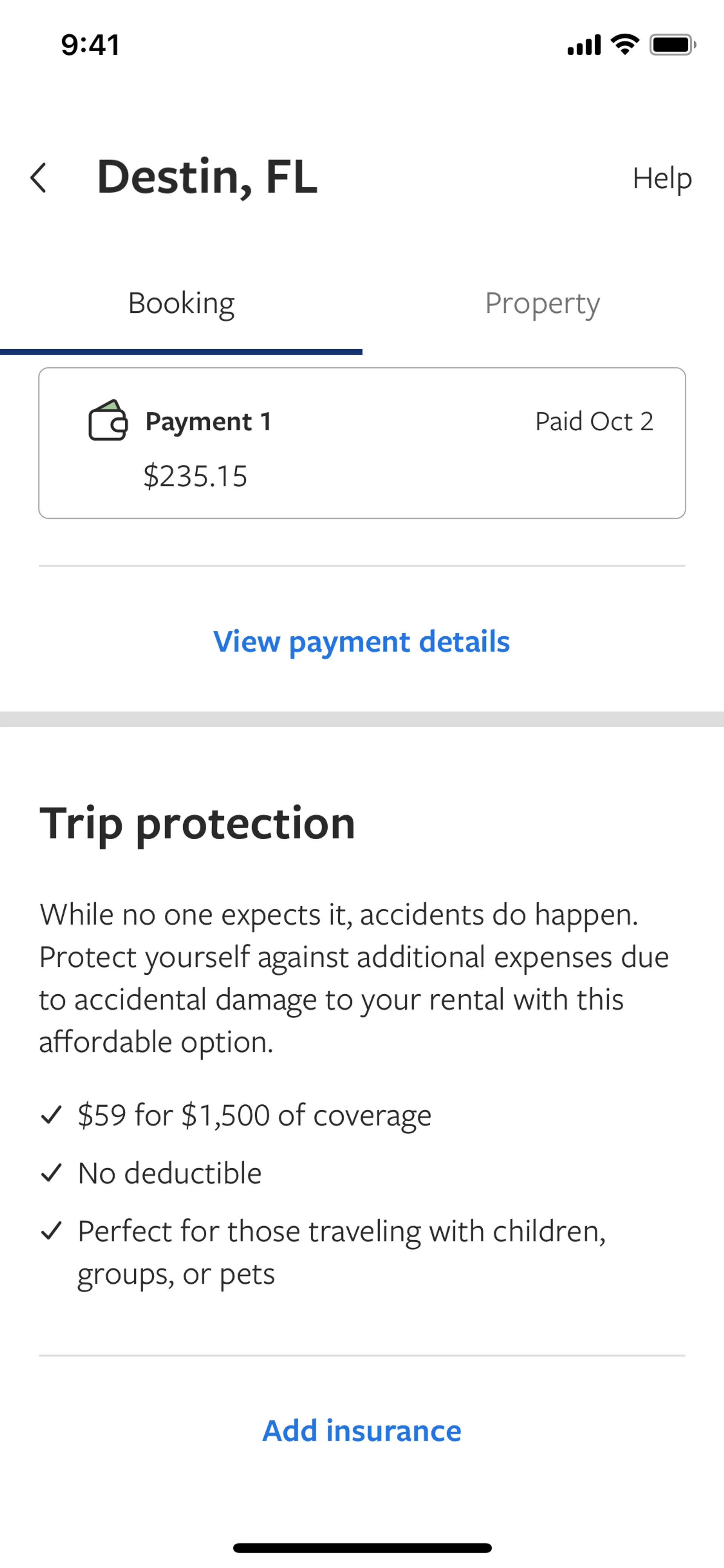Tap the wallet icon beside Payment 1
The image size is (724, 1568).
pos(108,421)
